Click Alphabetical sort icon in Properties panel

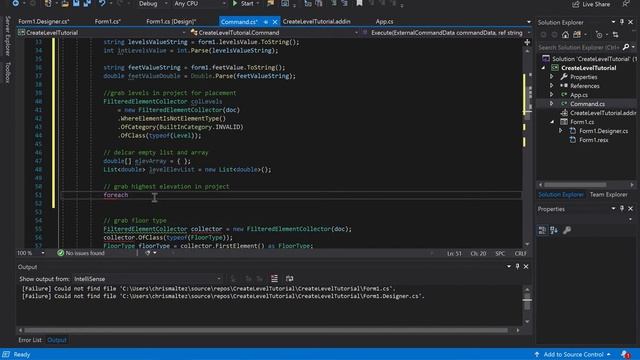click(x=554, y=230)
